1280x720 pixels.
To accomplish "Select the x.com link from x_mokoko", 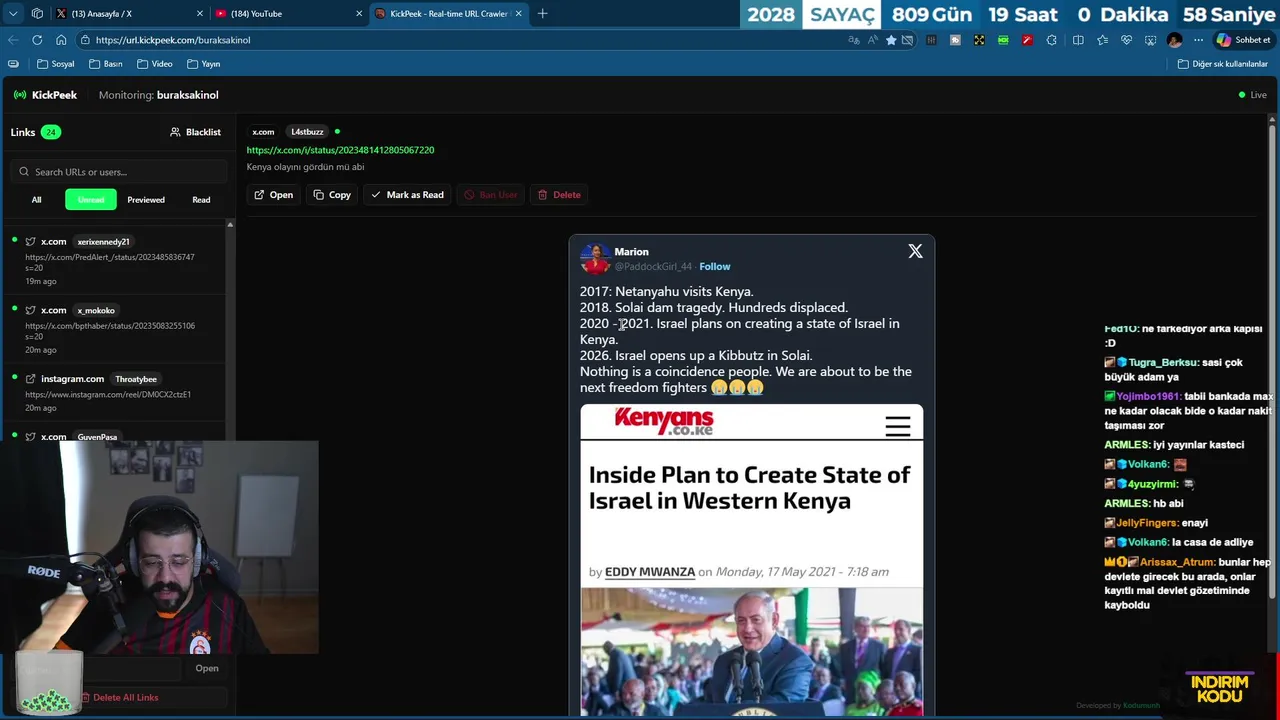I will [x=115, y=329].
